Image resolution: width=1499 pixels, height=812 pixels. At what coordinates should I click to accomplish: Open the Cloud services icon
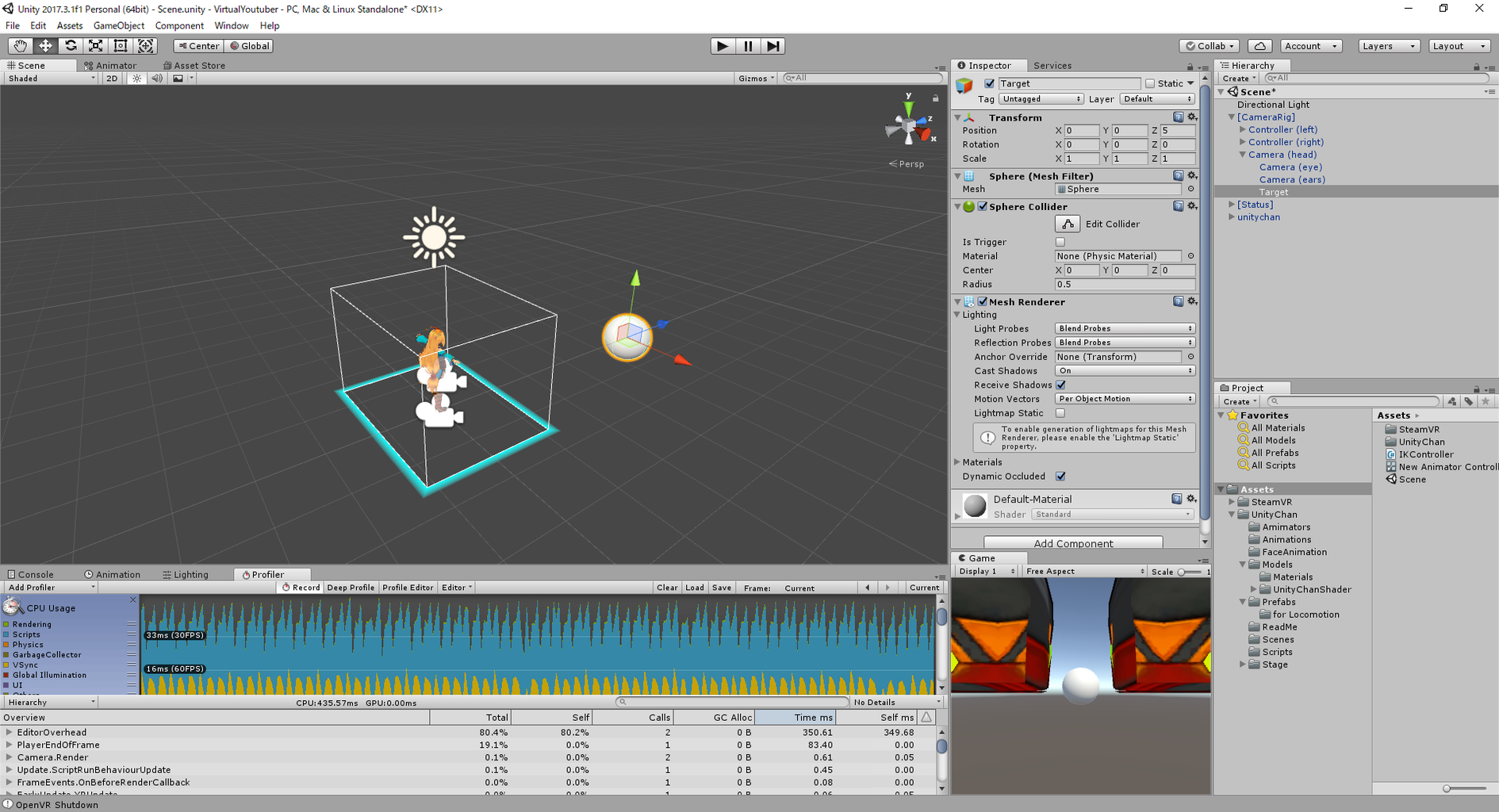click(x=1259, y=46)
